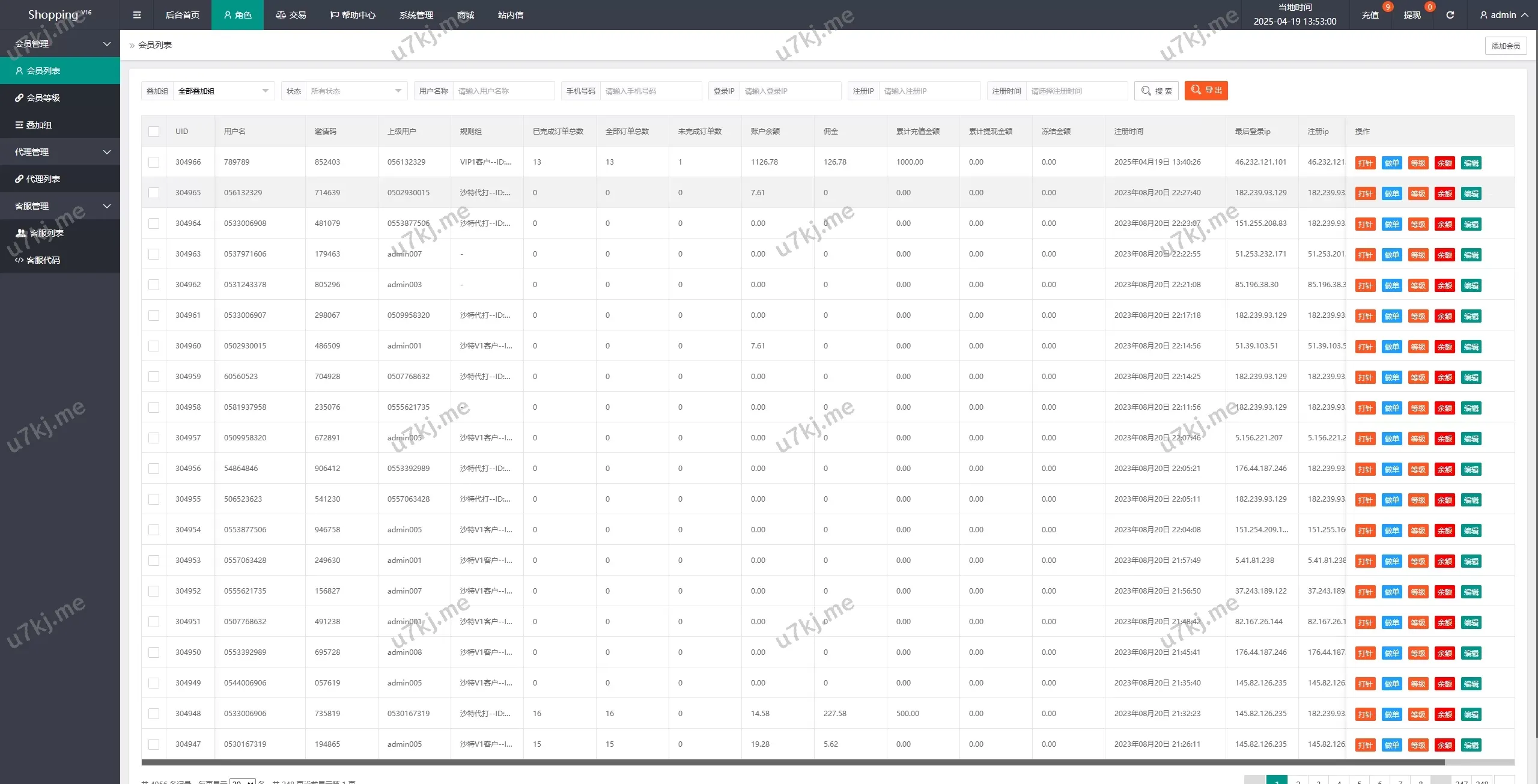Collapse sidebar with the hamburger menu icon
The image size is (1538, 784).
point(137,15)
